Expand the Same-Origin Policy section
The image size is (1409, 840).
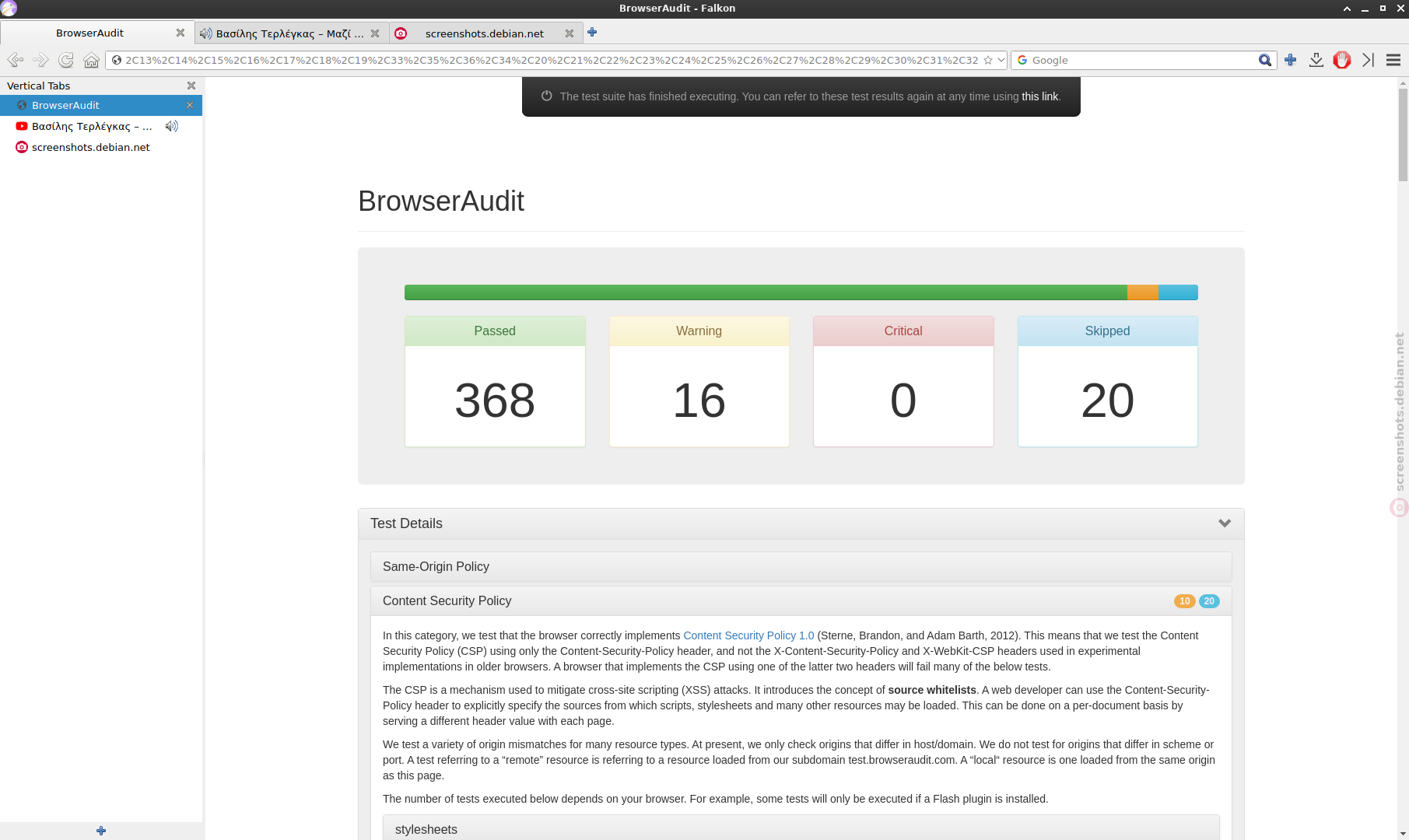pos(801,566)
